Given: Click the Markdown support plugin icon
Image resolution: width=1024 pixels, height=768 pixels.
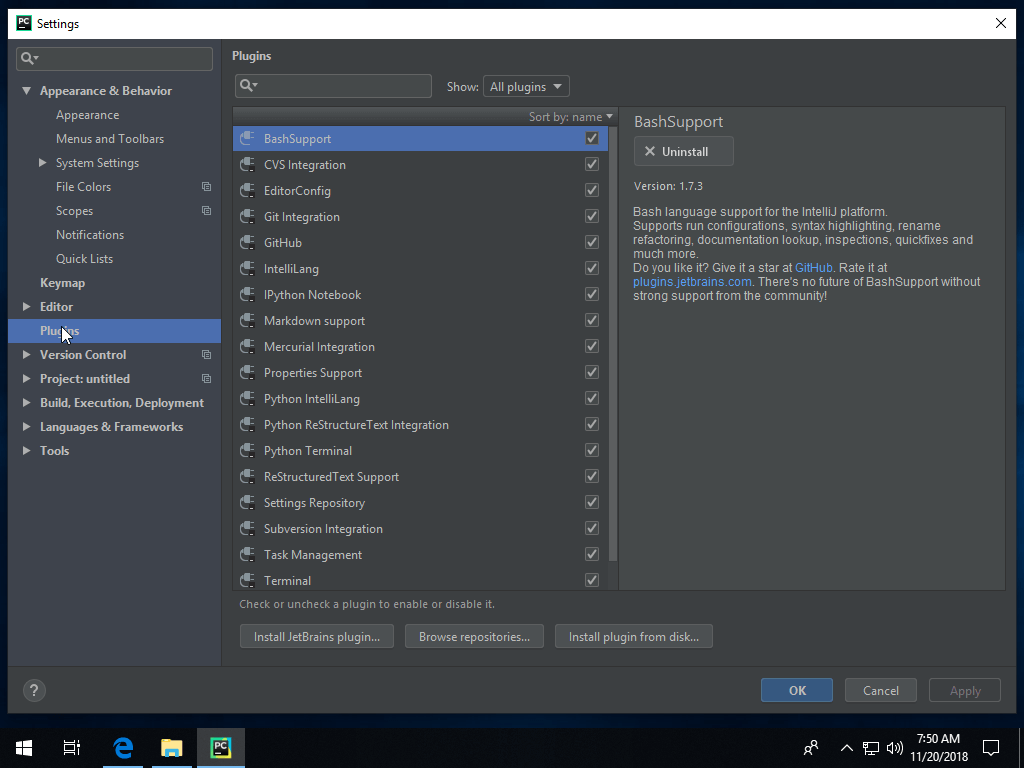Looking at the screenshot, I should point(248,321).
